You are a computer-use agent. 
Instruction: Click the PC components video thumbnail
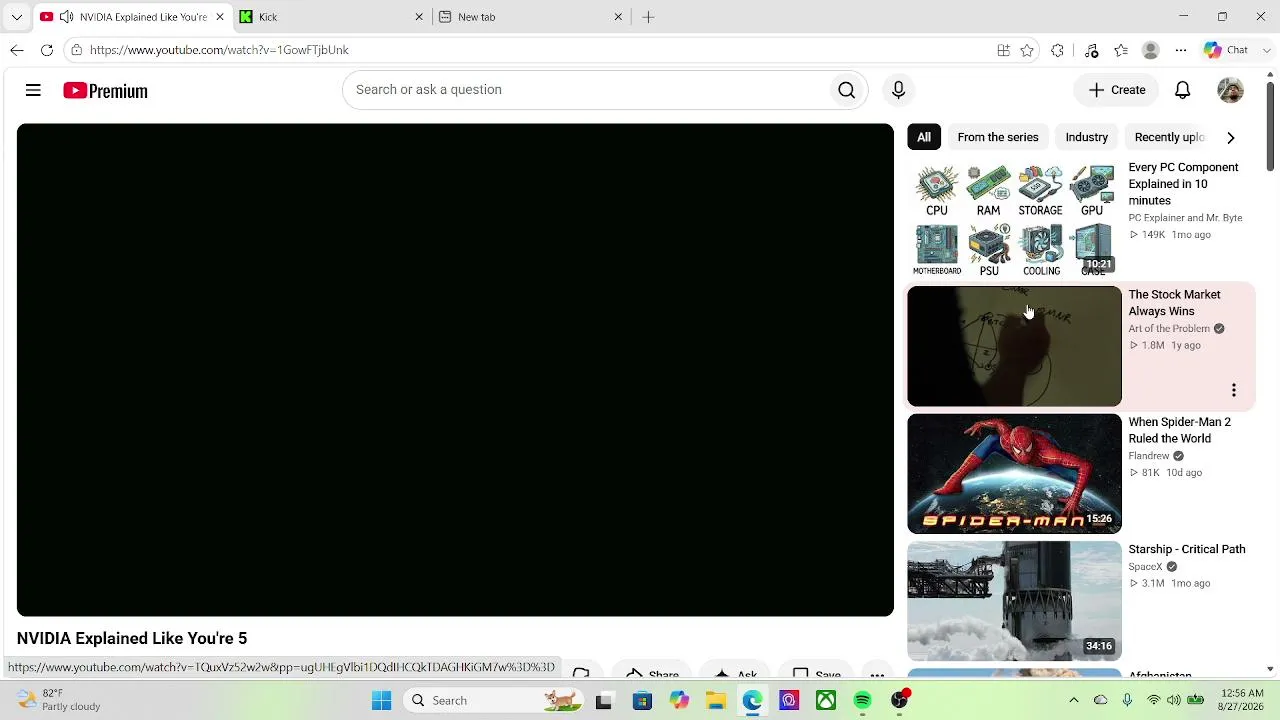click(1014, 219)
